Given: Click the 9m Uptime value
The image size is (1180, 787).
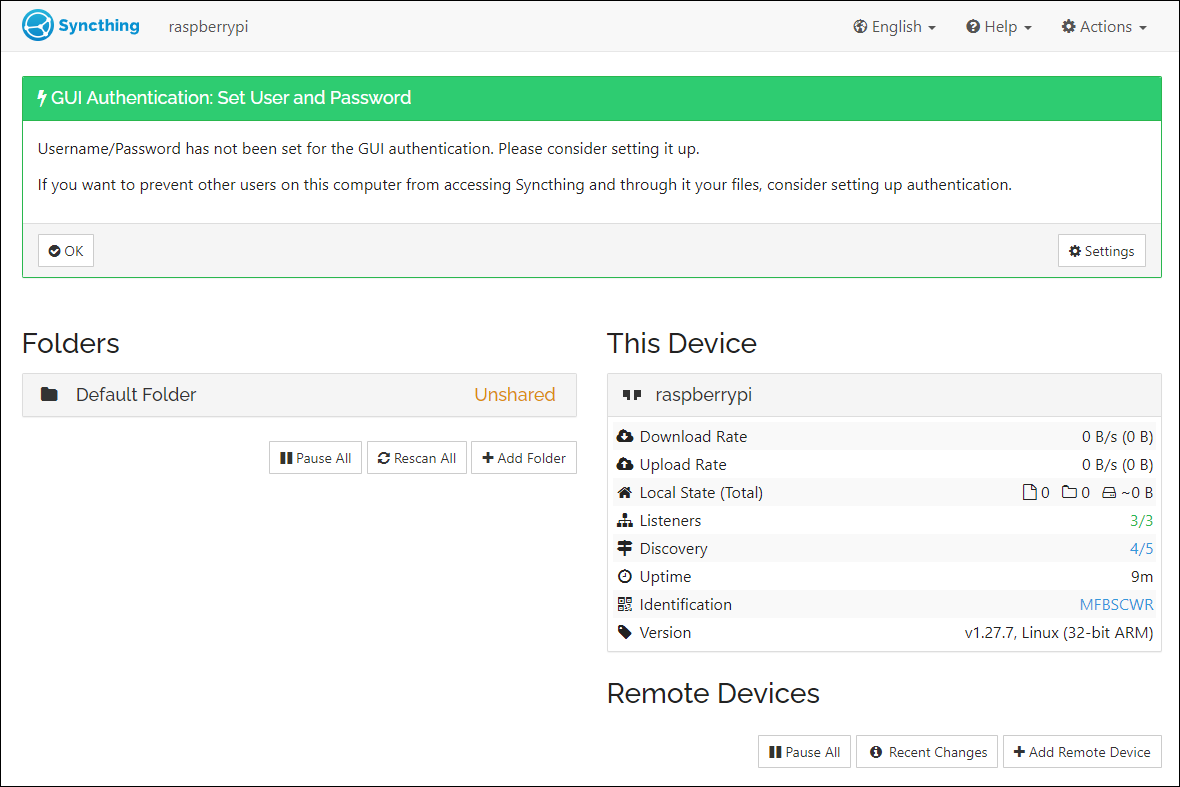Looking at the screenshot, I should pos(1142,576).
